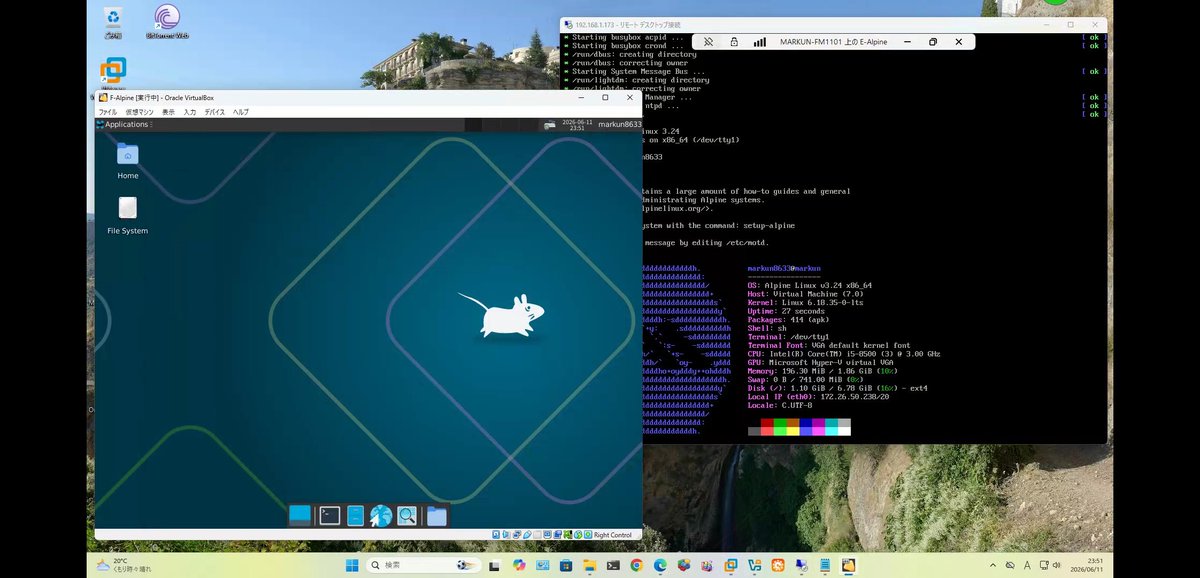The height and width of the screenshot is (578, 1200).
Task: Open Microsoft Store from the taskbar
Action: 566,565
